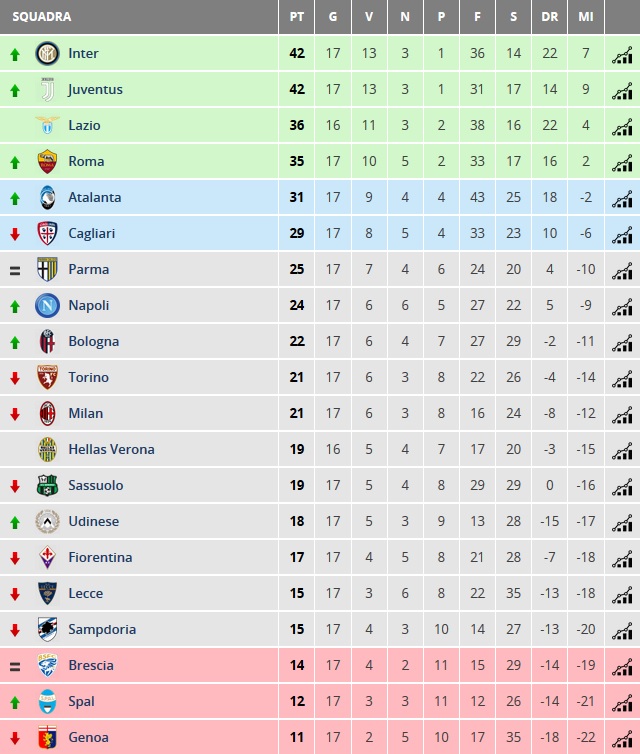Sort table by the PT column header
Screen dimensions: 640x754
[x=297, y=17]
